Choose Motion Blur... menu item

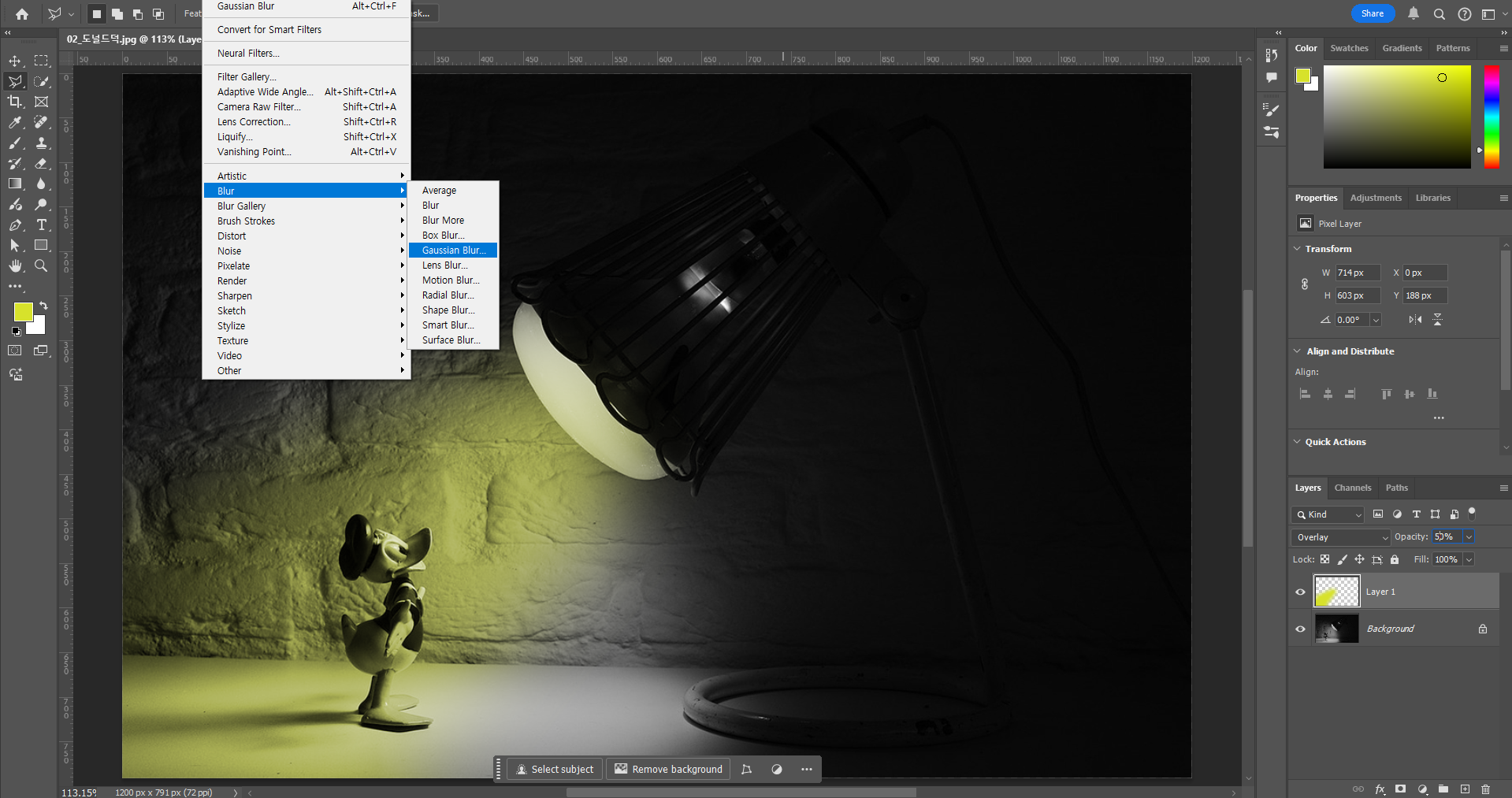[x=453, y=280]
